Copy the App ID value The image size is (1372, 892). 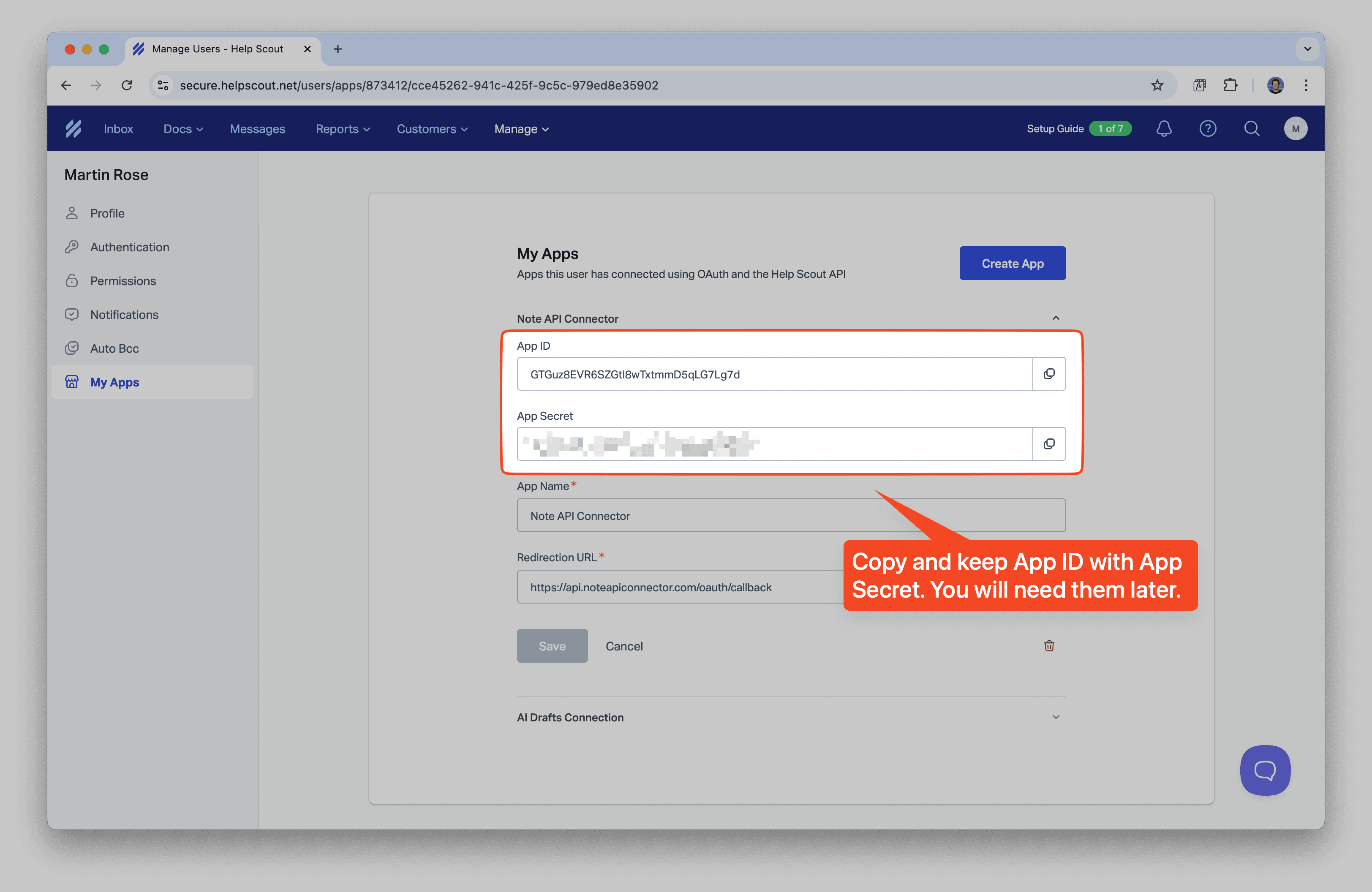click(1048, 374)
